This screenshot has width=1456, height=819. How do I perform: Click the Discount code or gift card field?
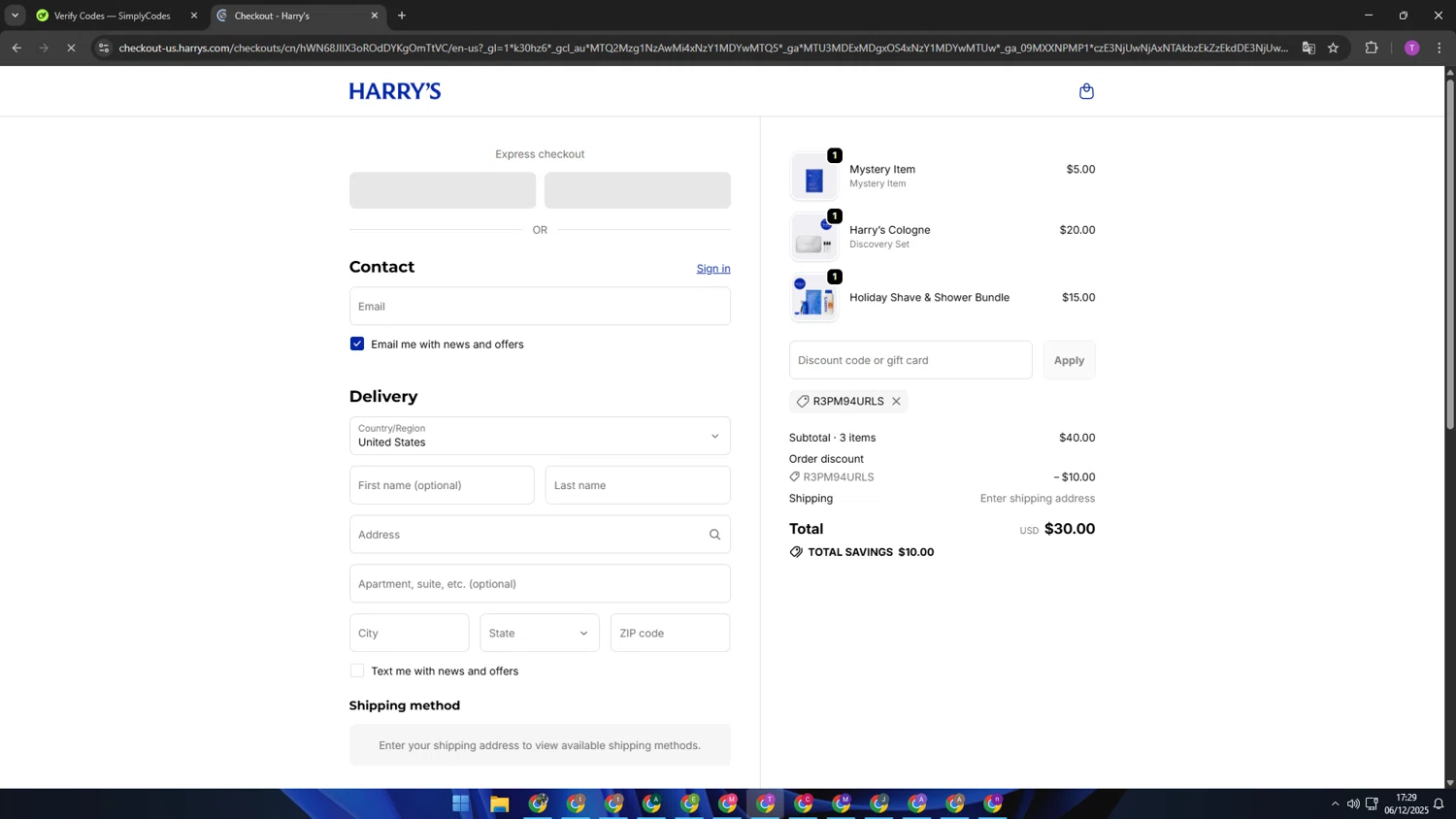coord(910,360)
